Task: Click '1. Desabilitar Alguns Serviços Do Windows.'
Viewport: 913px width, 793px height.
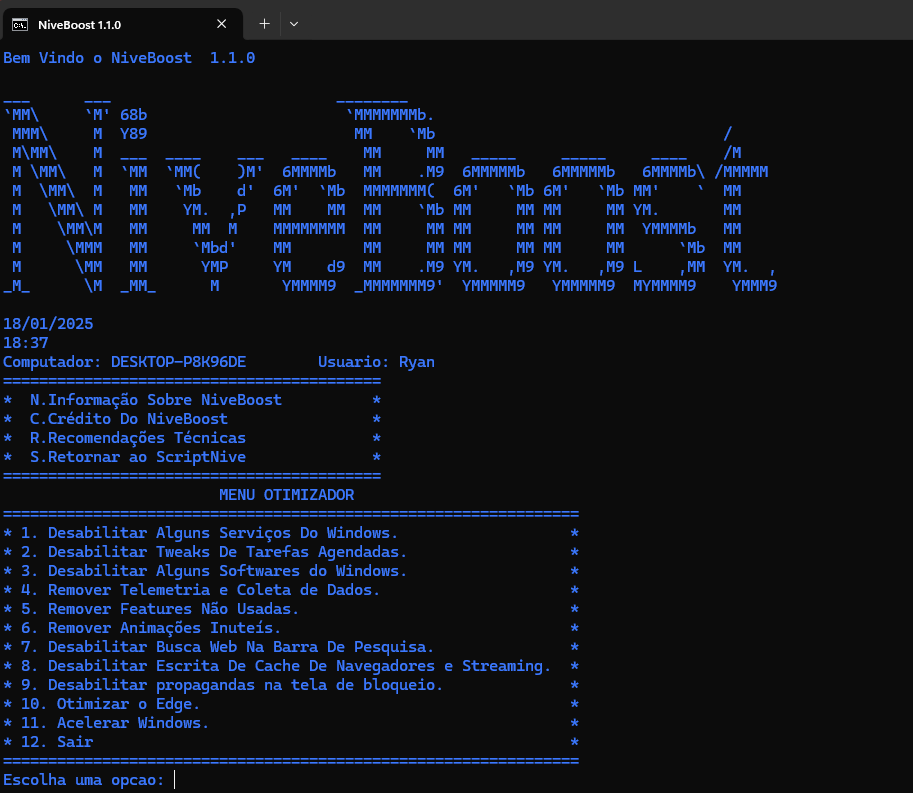Action: coord(210,533)
